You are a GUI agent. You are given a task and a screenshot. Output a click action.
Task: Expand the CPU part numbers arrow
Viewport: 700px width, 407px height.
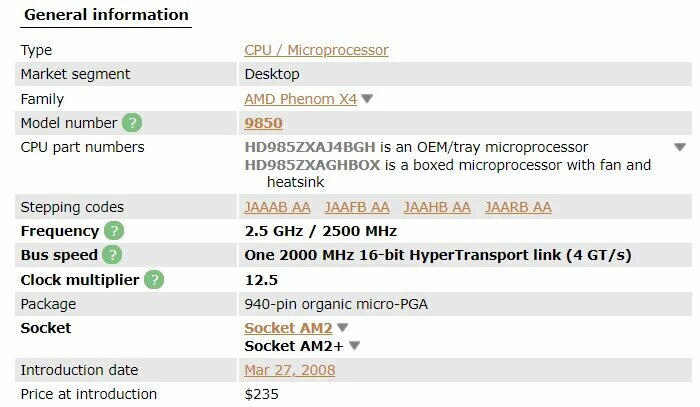[680, 147]
